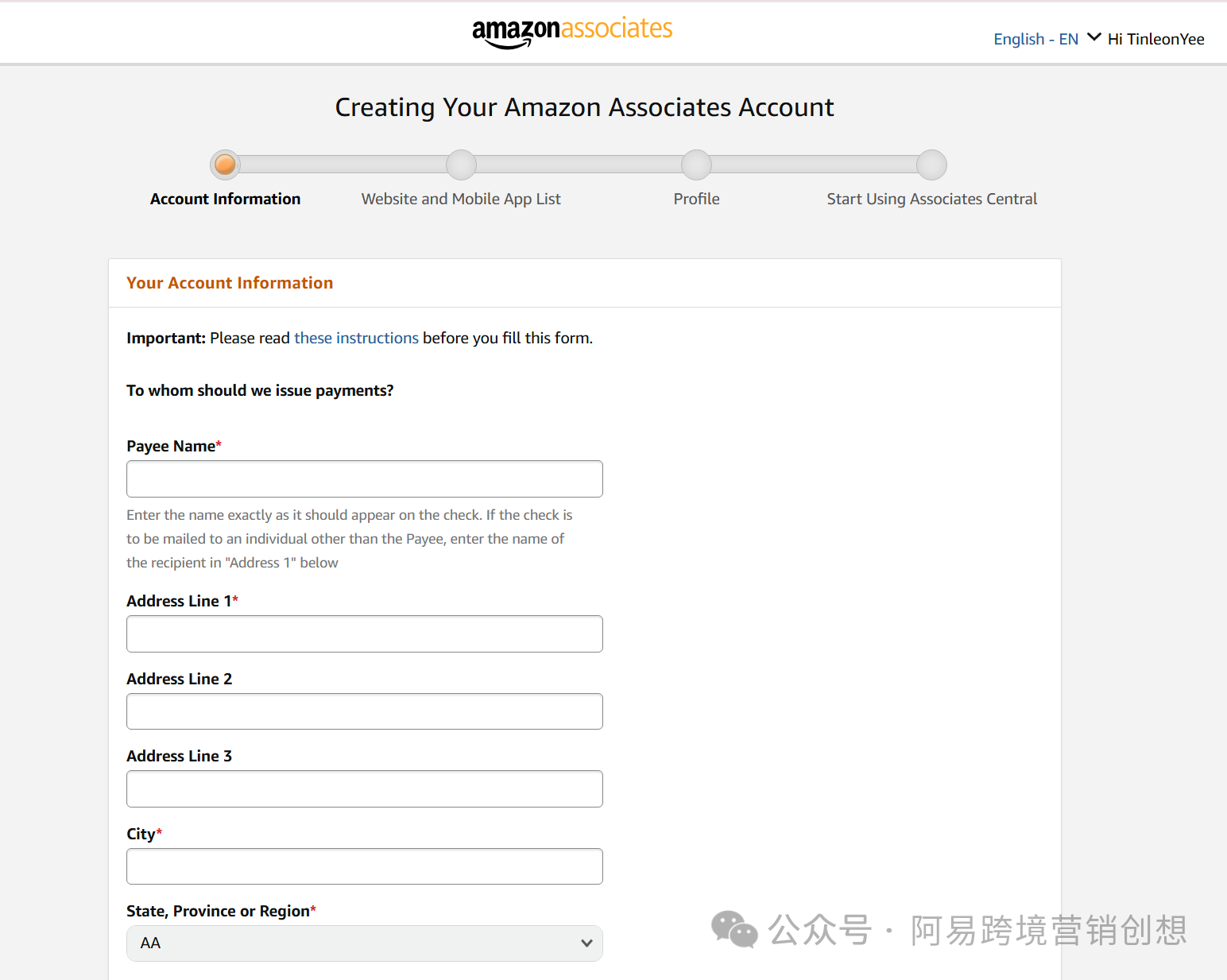Click the Hi TinleonYee account greeting
The width and height of the screenshot is (1227, 980).
coord(1155,39)
